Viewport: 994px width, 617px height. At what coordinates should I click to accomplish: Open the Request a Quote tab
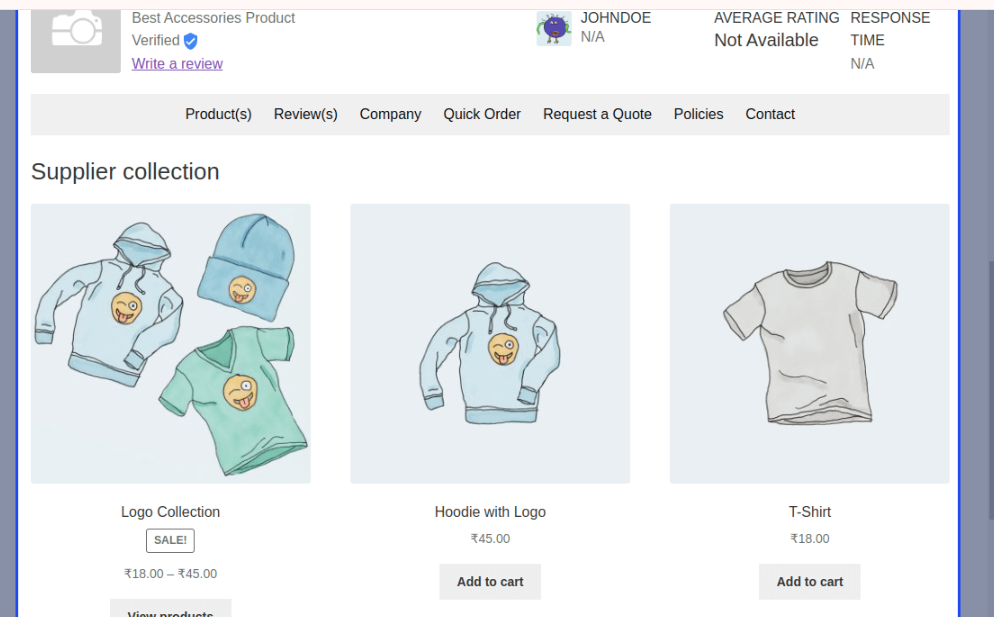pyautogui.click(x=597, y=114)
